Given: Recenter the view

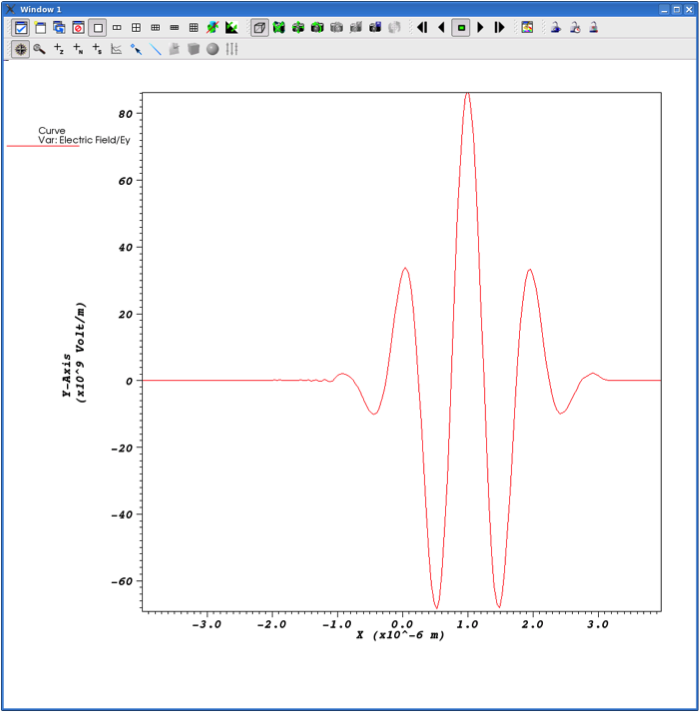Looking at the screenshot, I should click(x=298, y=28).
